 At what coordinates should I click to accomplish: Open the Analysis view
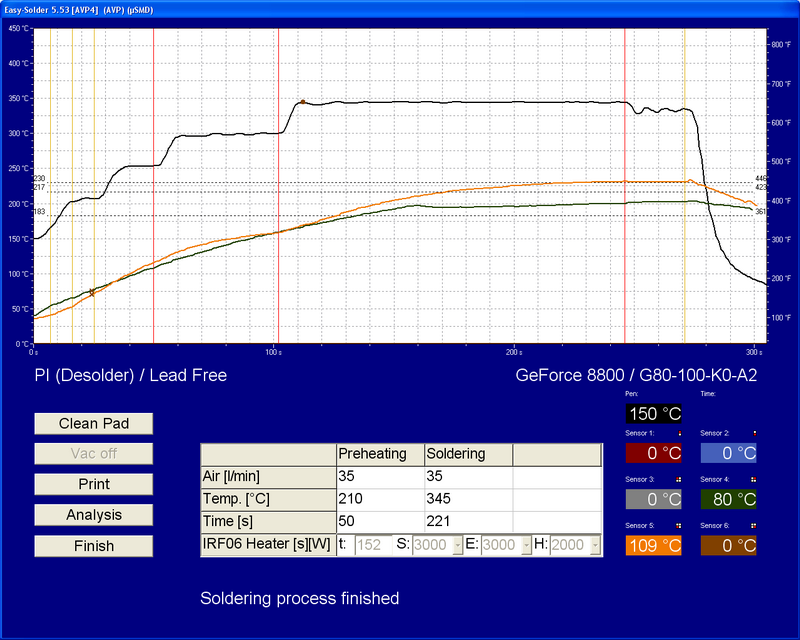tap(94, 515)
